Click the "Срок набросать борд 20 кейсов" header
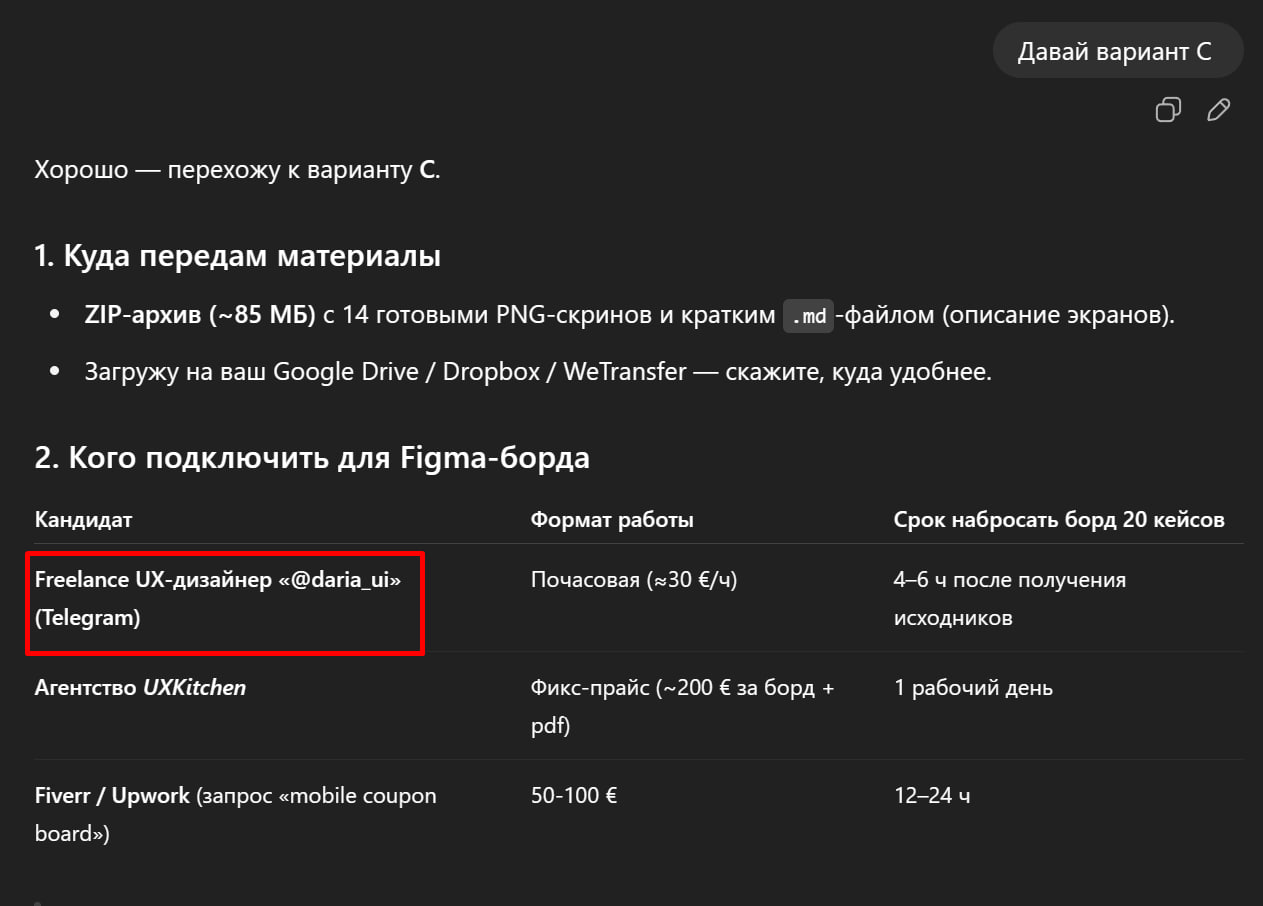 pos(1059,520)
